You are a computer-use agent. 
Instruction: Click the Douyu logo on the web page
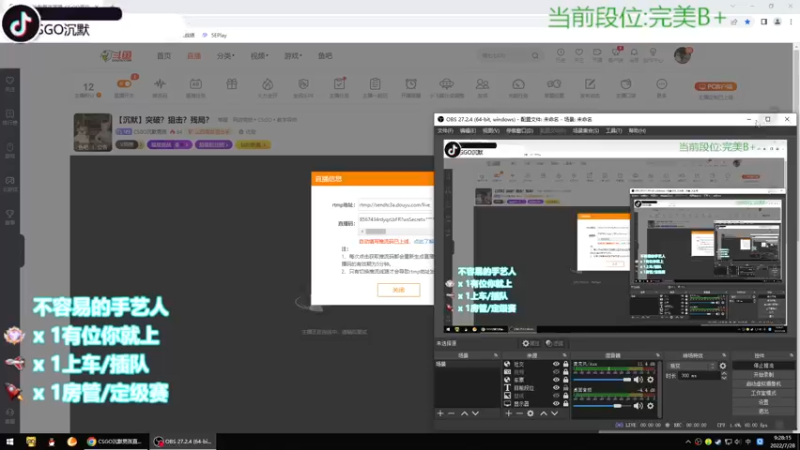117,56
